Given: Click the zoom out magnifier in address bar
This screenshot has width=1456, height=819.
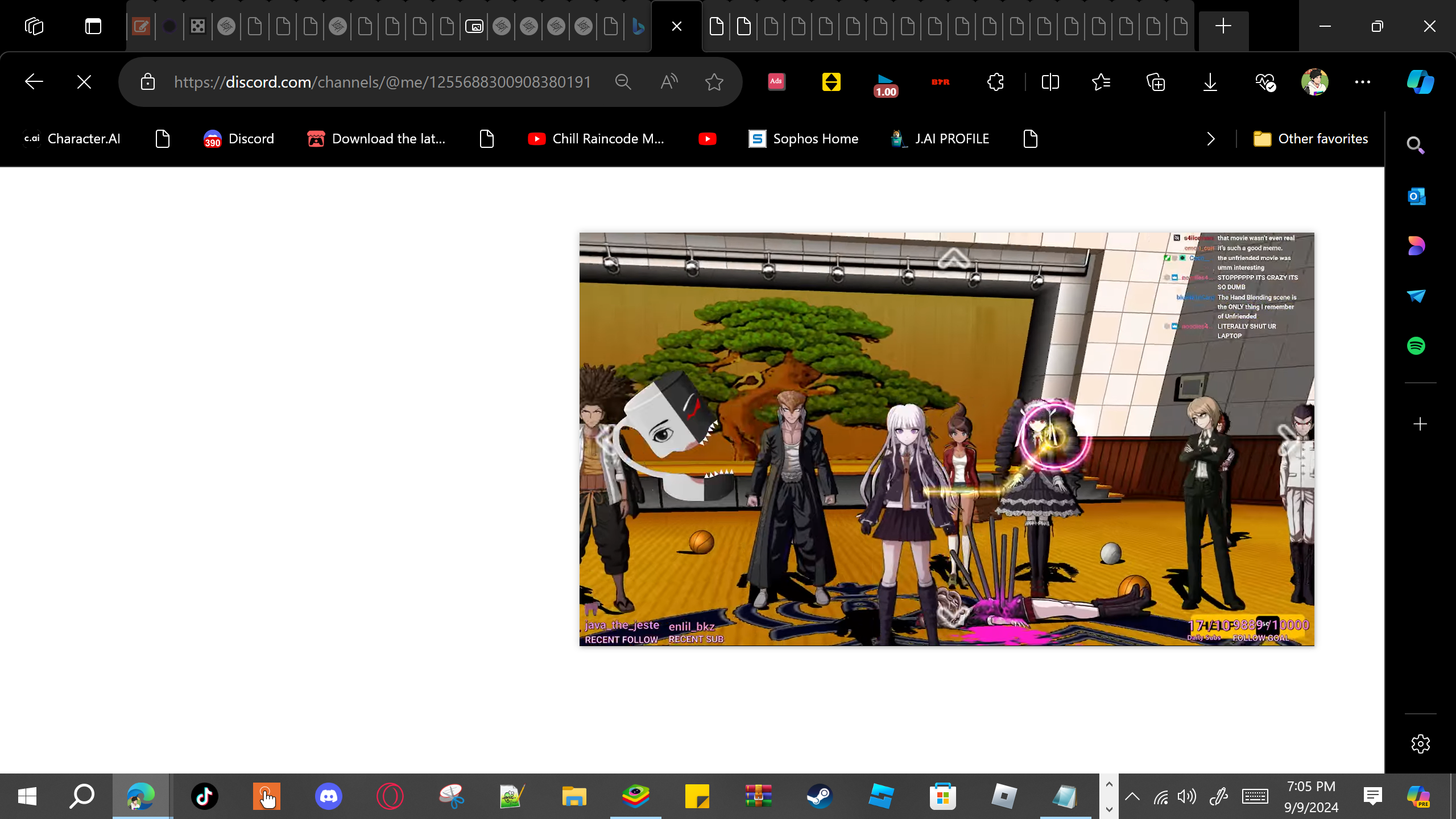Looking at the screenshot, I should pos(623,82).
